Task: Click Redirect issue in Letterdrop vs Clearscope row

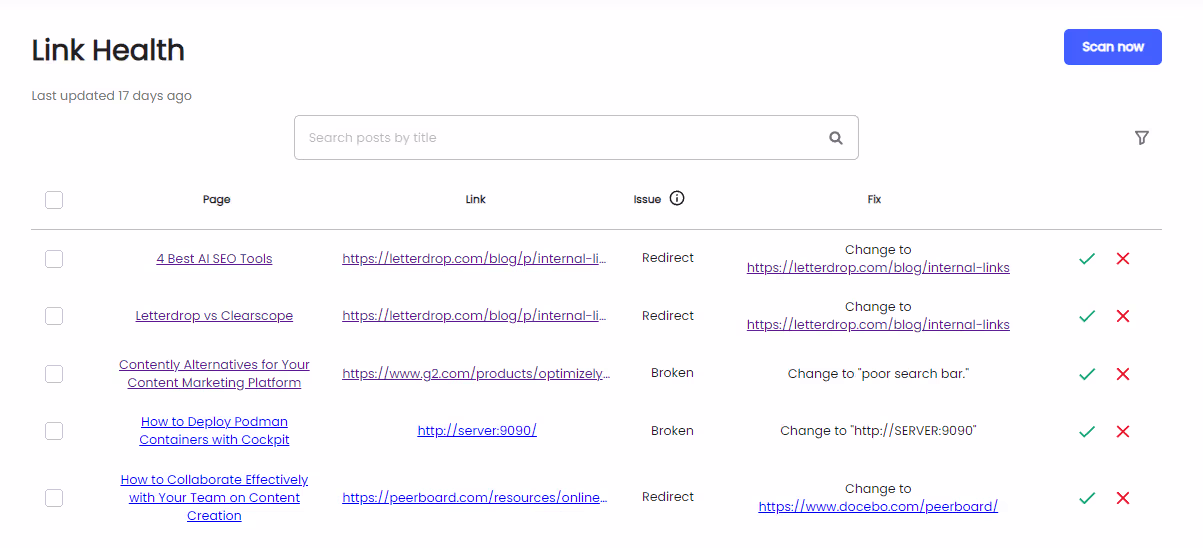Action: click(x=668, y=316)
